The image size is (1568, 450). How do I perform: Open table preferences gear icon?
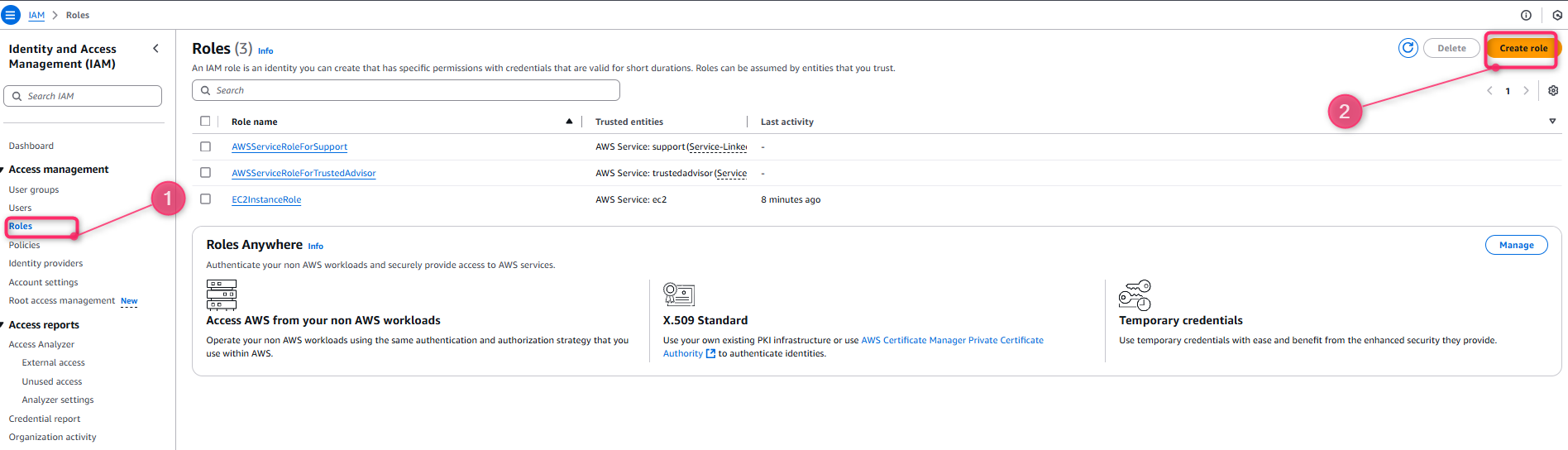click(x=1553, y=91)
